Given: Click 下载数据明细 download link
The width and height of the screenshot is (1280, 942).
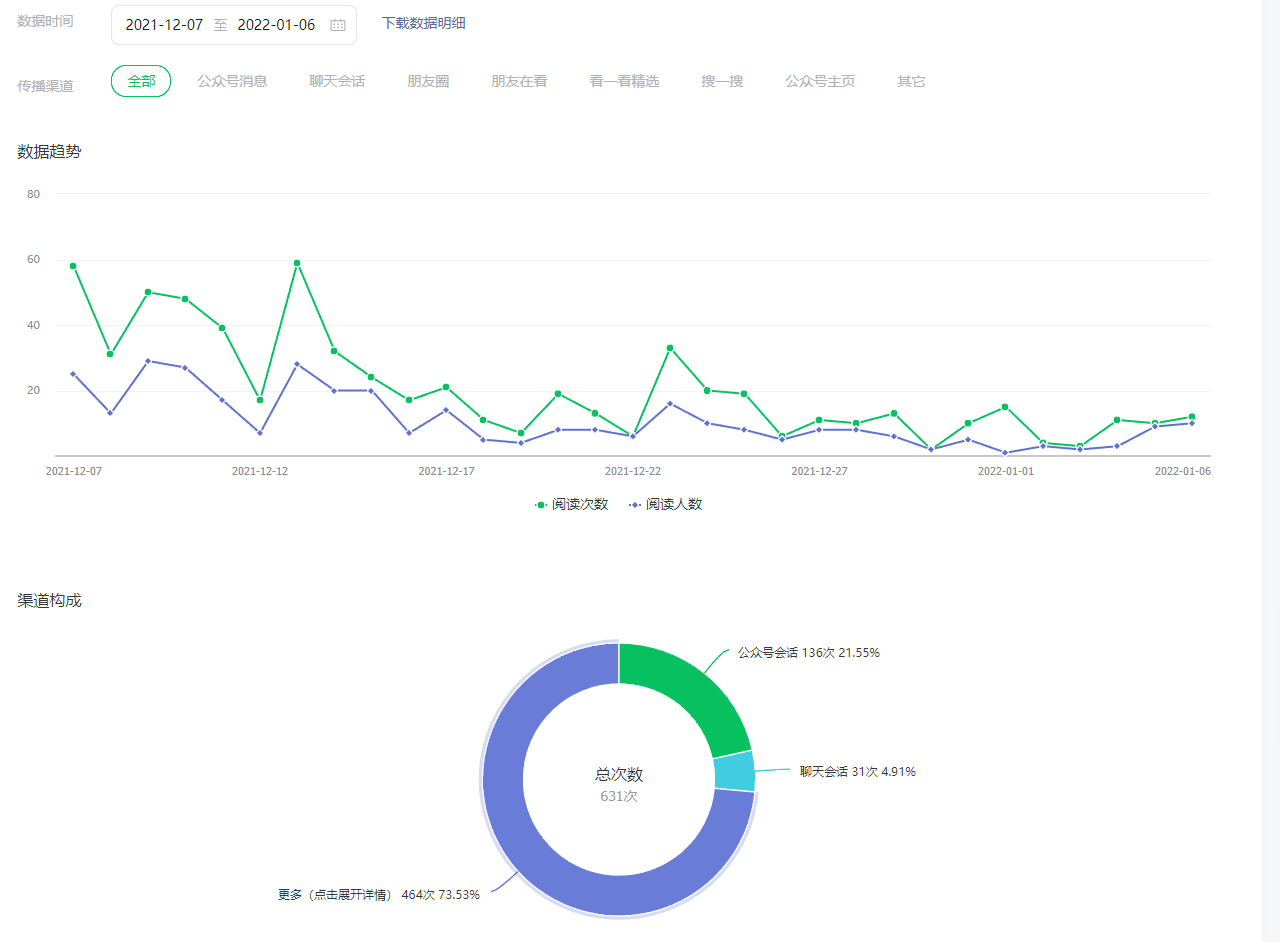Looking at the screenshot, I should (423, 23).
